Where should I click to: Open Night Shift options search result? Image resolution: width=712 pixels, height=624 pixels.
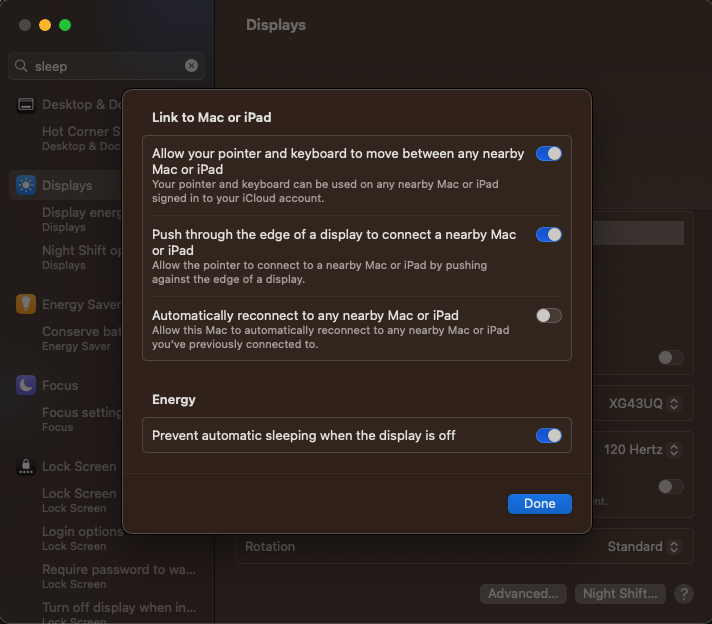point(82,257)
